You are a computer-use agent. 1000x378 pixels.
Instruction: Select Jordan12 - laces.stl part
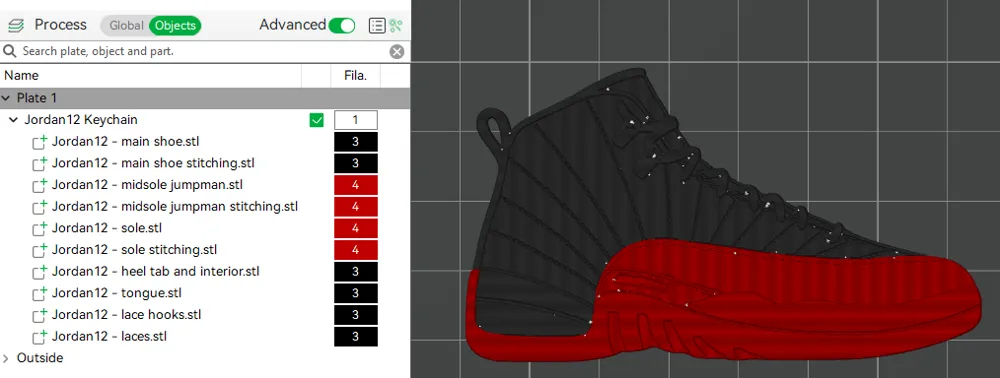click(x=109, y=337)
